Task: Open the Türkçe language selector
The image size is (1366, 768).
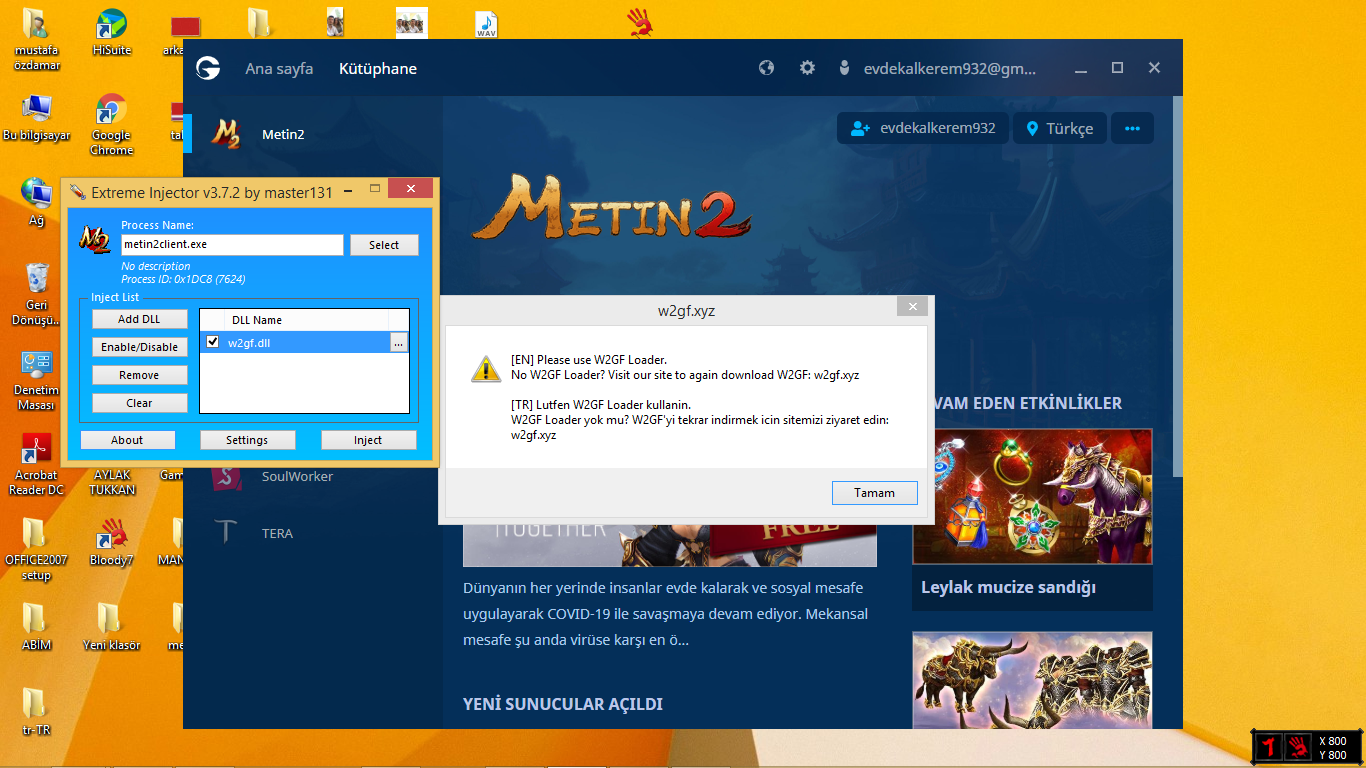Action: pos(1060,128)
